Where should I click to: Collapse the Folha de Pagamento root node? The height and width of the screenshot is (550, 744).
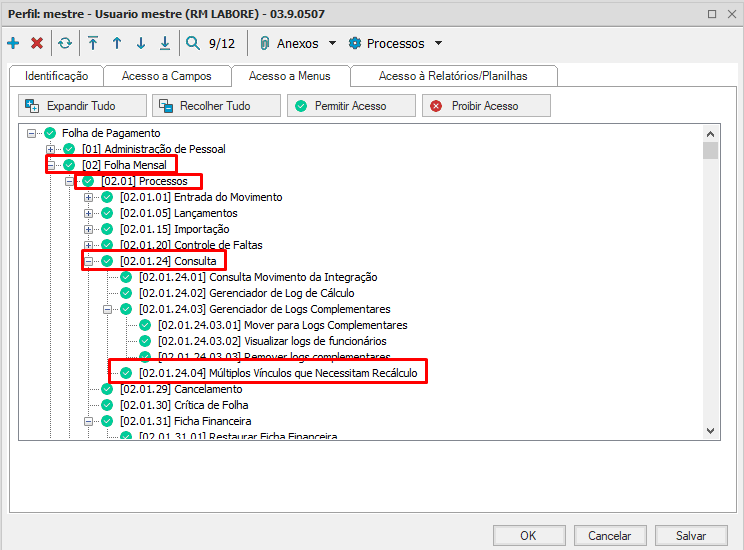point(31,133)
